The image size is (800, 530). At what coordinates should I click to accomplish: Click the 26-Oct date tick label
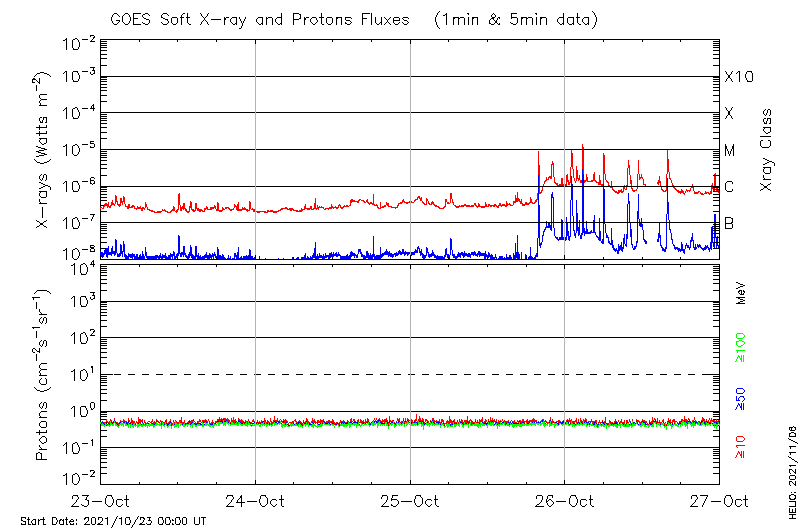564,500
